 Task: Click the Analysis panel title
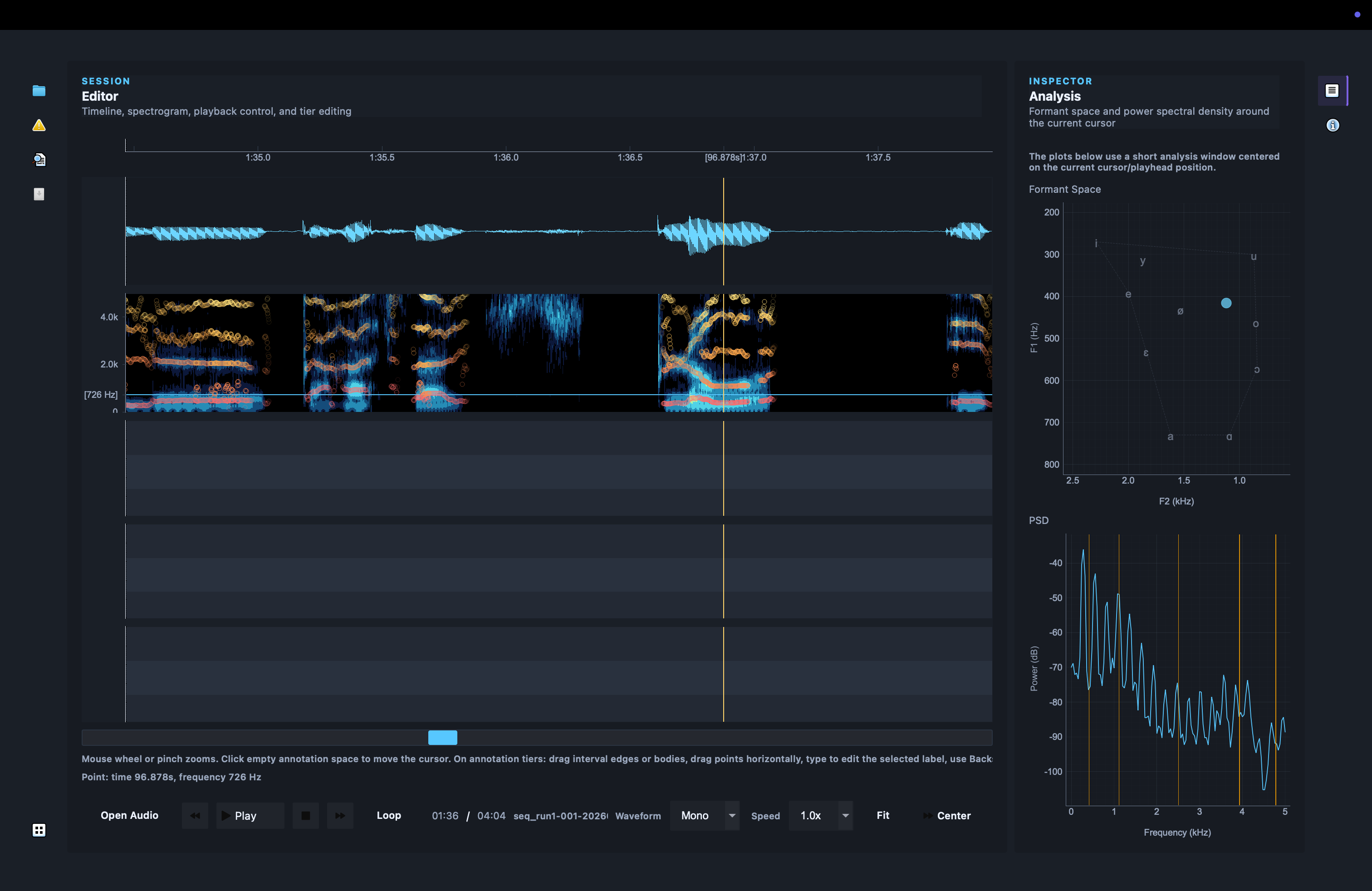[1054, 96]
